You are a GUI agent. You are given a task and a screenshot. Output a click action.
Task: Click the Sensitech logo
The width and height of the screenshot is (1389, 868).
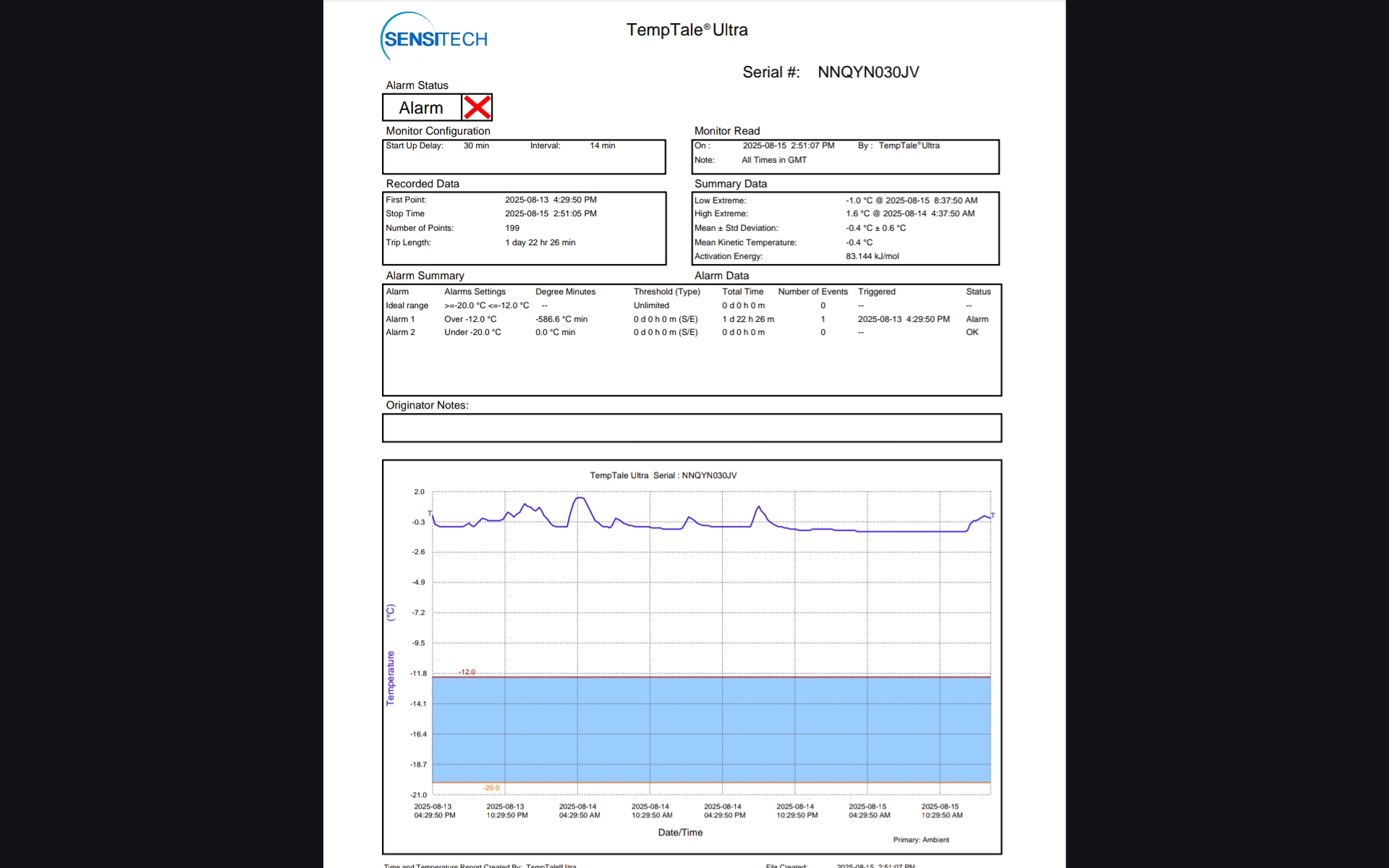coord(434,38)
